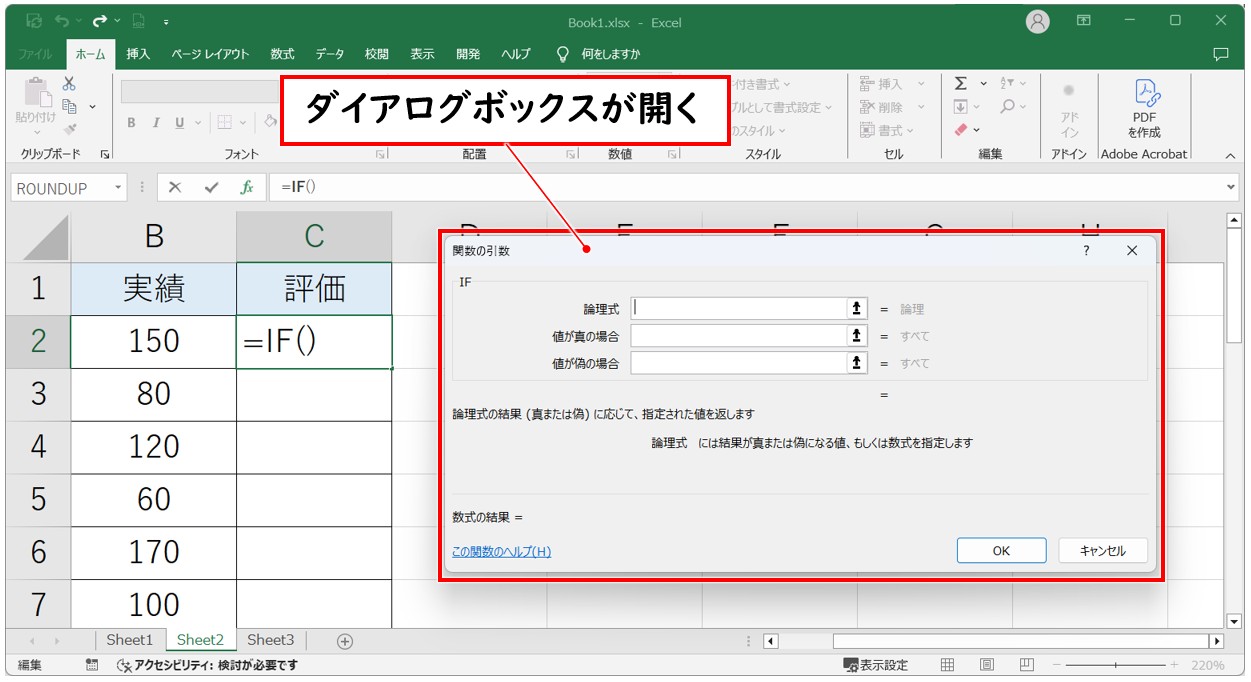The width and height of the screenshot is (1251, 682).
Task: Click the Redo arrow icon
Action: [x=99, y=20]
